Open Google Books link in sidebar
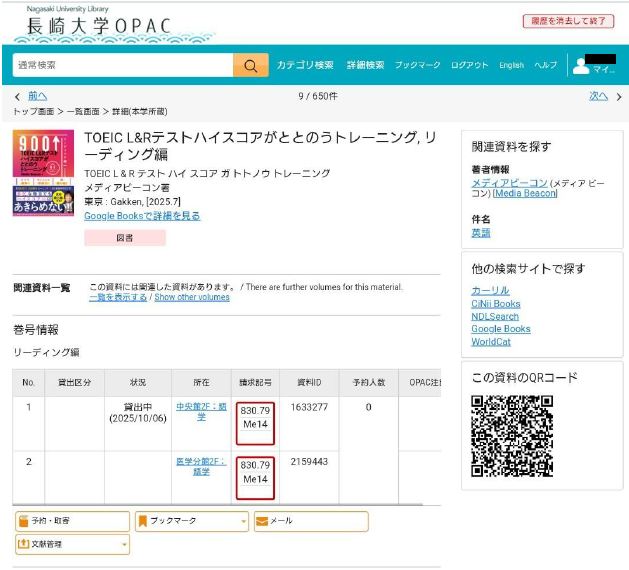 tap(501, 329)
